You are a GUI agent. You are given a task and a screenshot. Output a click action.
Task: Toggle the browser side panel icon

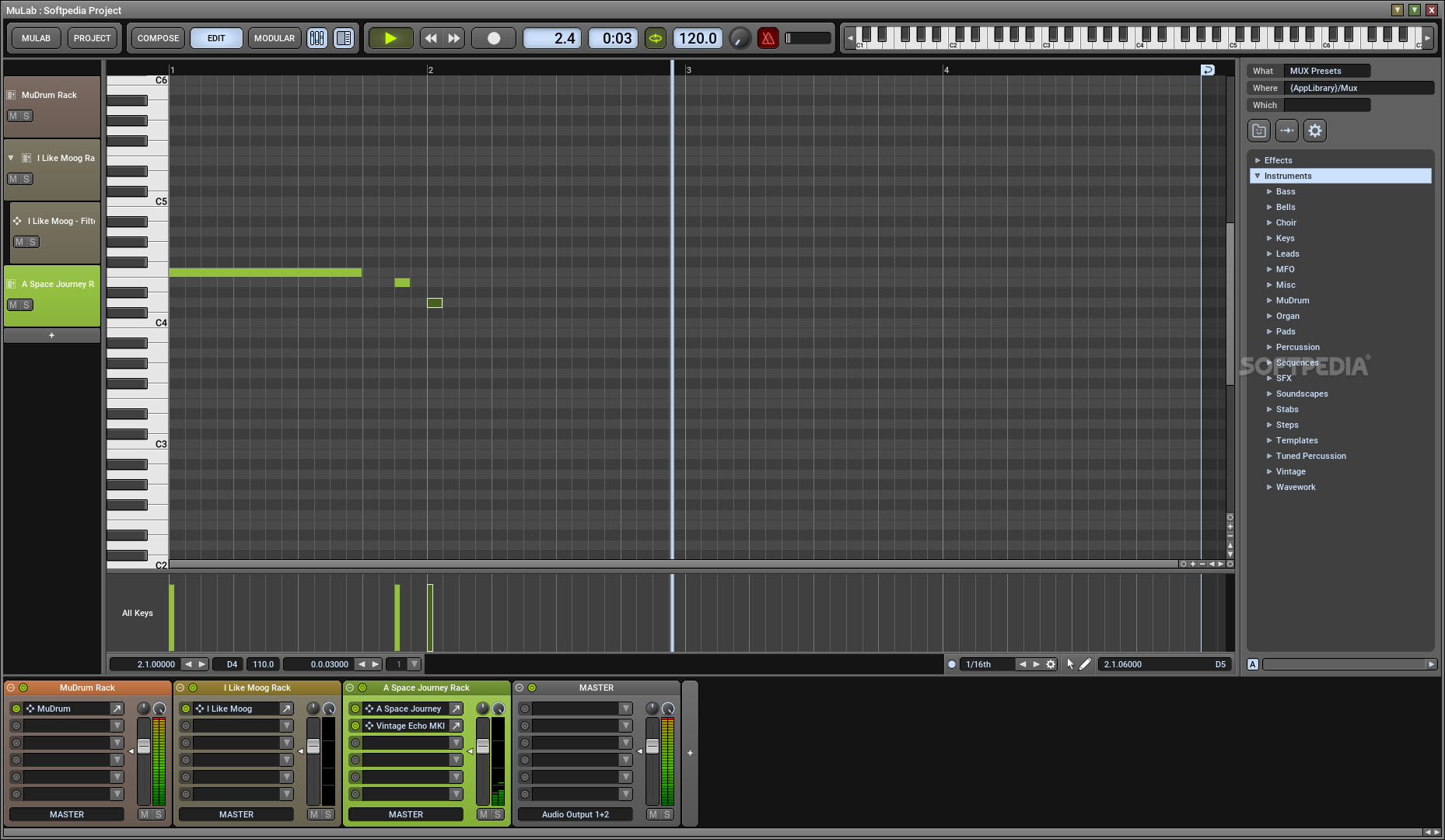click(x=344, y=38)
